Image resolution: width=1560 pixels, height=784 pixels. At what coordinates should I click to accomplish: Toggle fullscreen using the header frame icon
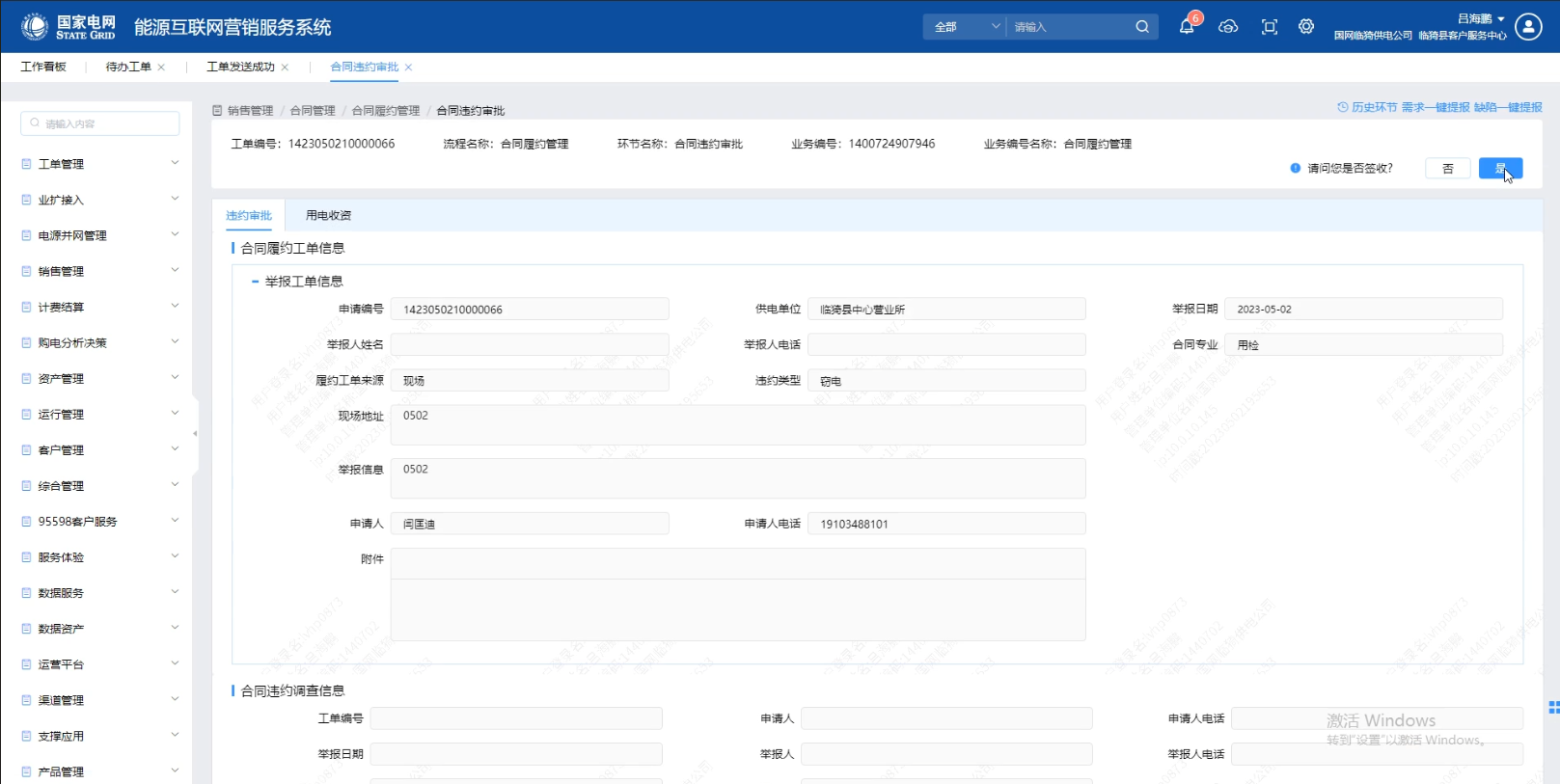(x=1270, y=27)
